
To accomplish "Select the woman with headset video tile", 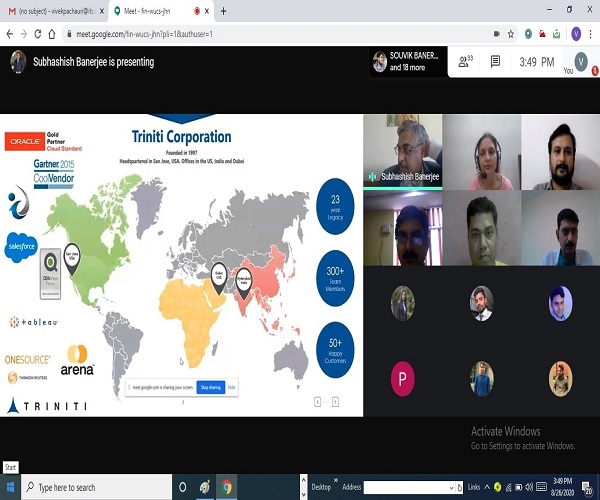I will point(481,151).
